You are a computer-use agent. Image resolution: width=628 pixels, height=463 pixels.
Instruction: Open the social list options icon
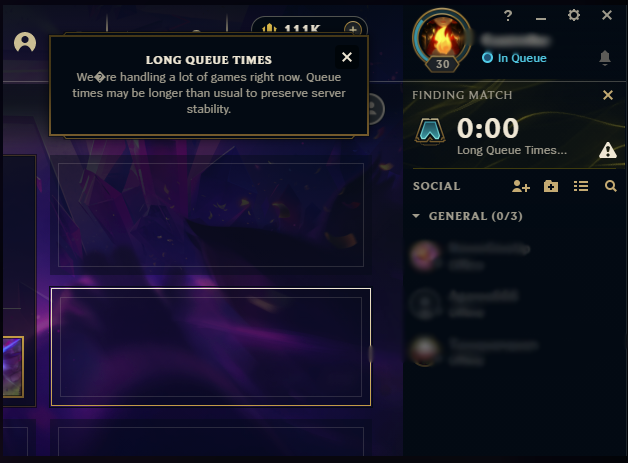(x=581, y=186)
